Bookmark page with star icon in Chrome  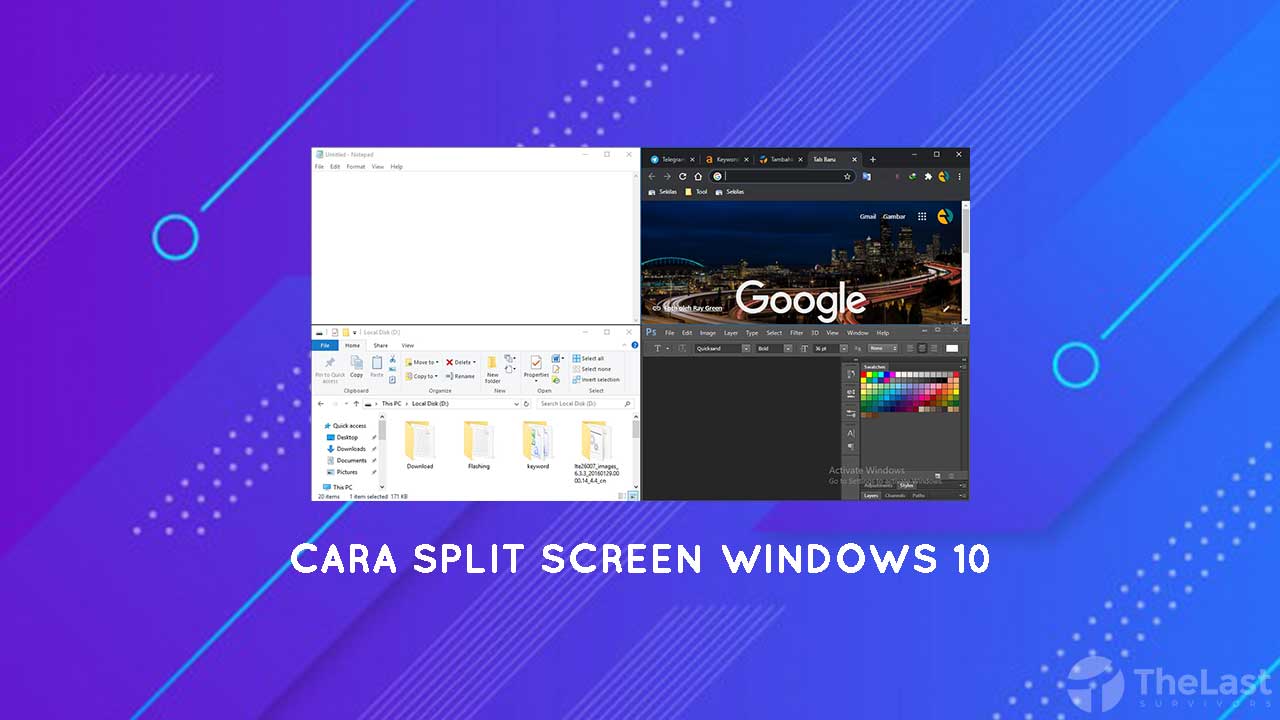click(x=847, y=176)
